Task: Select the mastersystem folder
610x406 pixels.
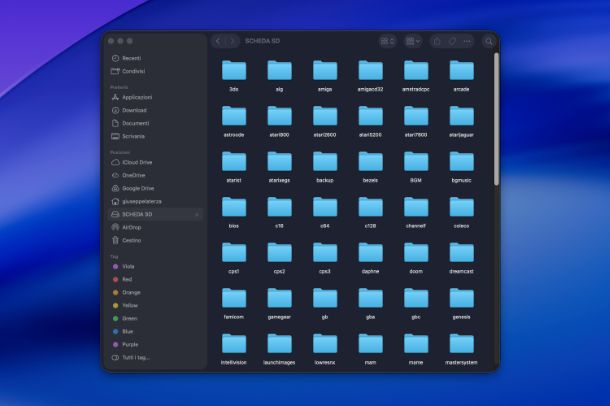Action: [461, 348]
